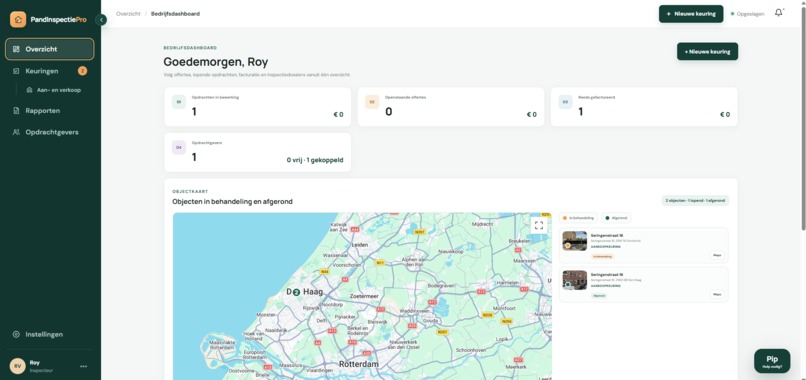Open the Openstaande offertes card

(451, 106)
